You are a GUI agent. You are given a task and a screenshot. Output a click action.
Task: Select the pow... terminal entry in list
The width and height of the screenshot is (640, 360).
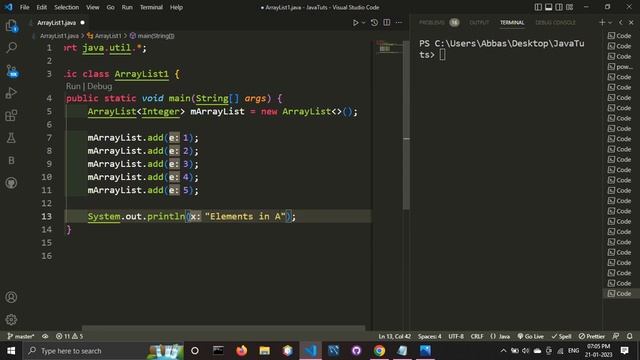pyautogui.click(x=620, y=67)
